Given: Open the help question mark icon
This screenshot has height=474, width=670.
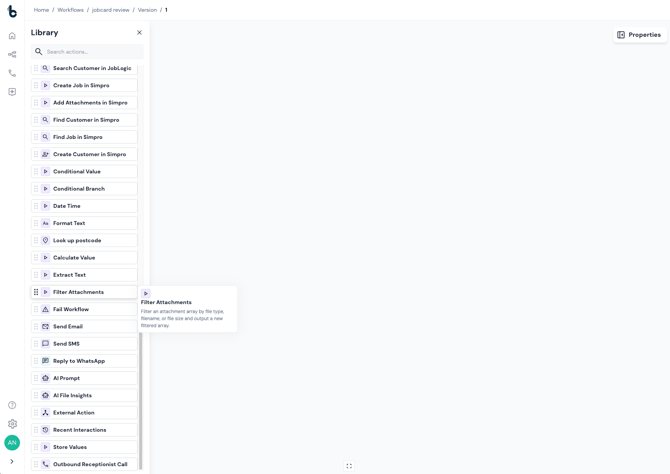Looking at the screenshot, I should [x=12, y=405].
